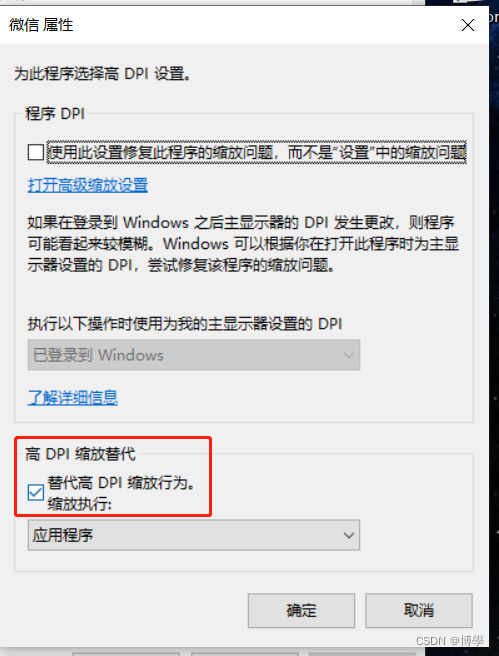Select the 程序 DPI group heading
This screenshot has height=656, width=499.
(55, 113)
